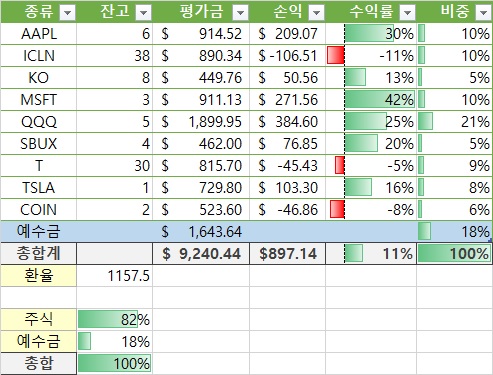The width and height of the screenshot is (493, 375).
Task: Click the AAPL 30% return data bar
Action: point(369,34)
